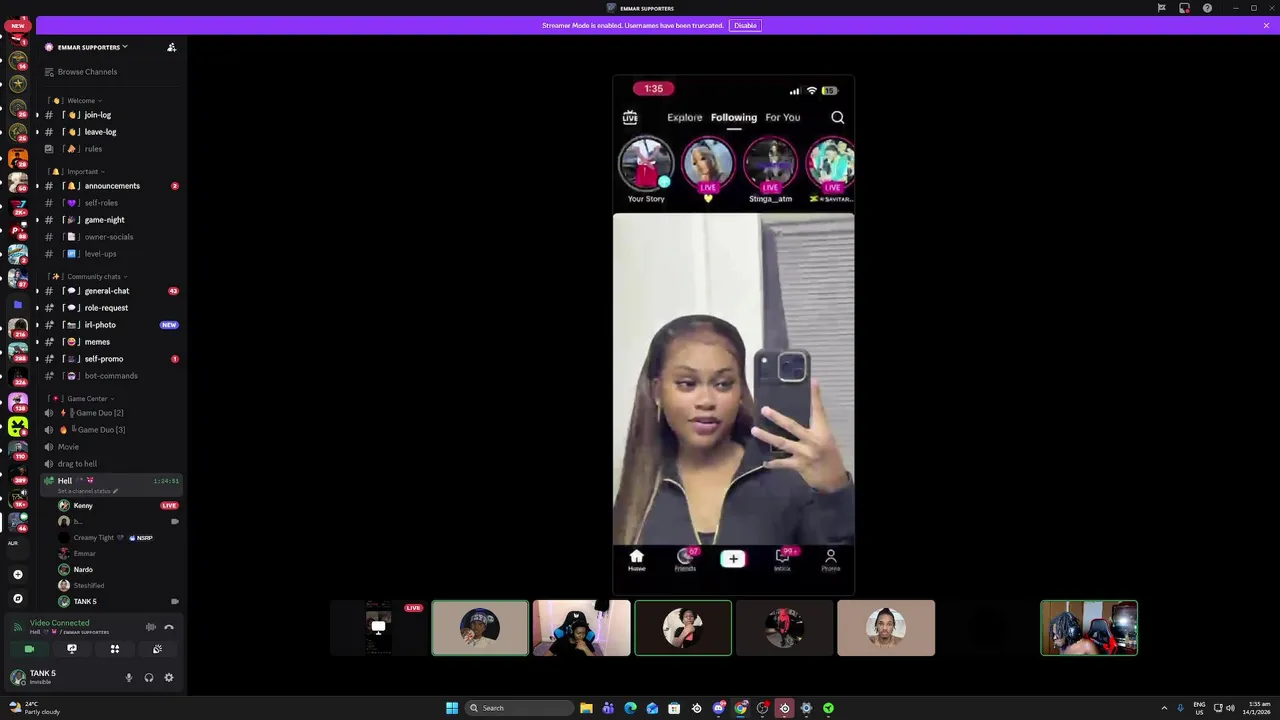Join the Game Duo [2] voice channel
Image resolution: width=1280 pixels, height=720 pixels.
tap(111, 413)
